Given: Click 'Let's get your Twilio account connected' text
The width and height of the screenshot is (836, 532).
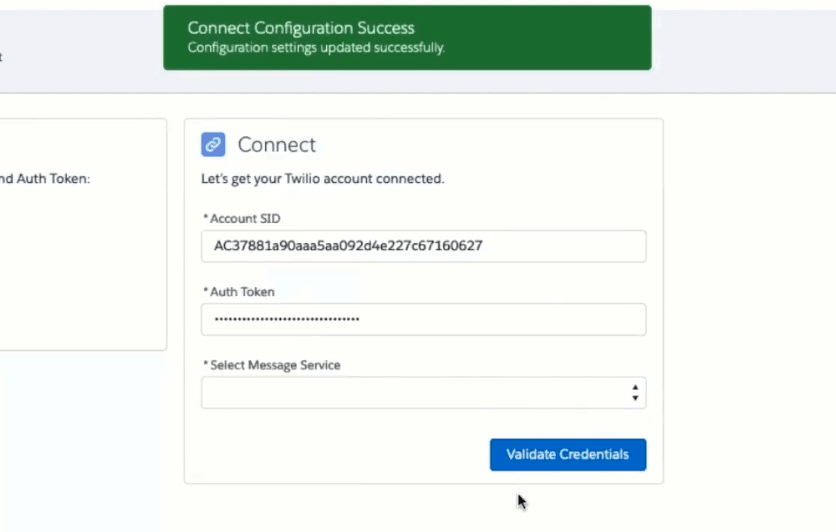Looking at the screenshot, I should [x=323, y=179].
